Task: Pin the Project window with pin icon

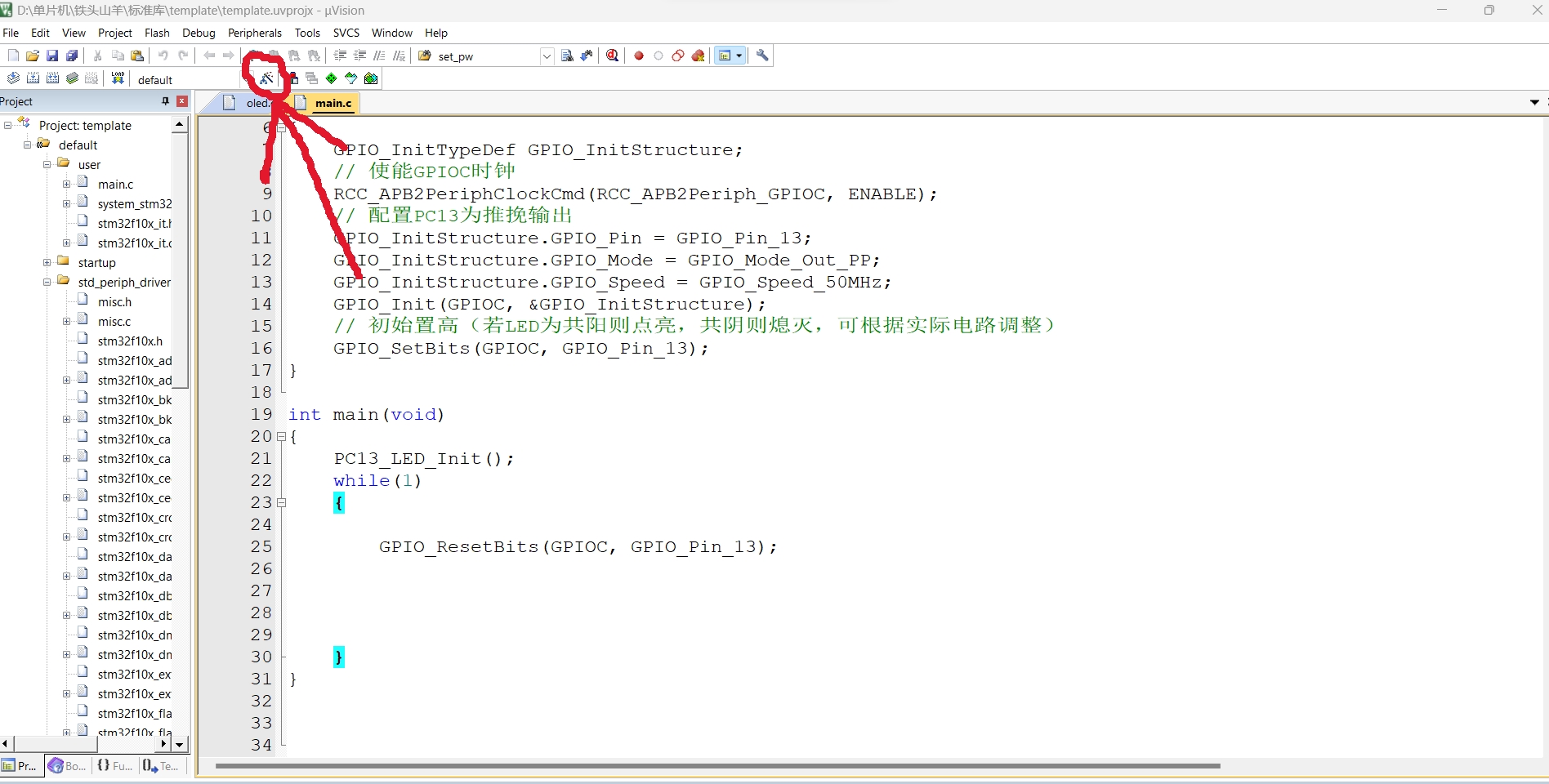Action: click(x=164, y=100)
